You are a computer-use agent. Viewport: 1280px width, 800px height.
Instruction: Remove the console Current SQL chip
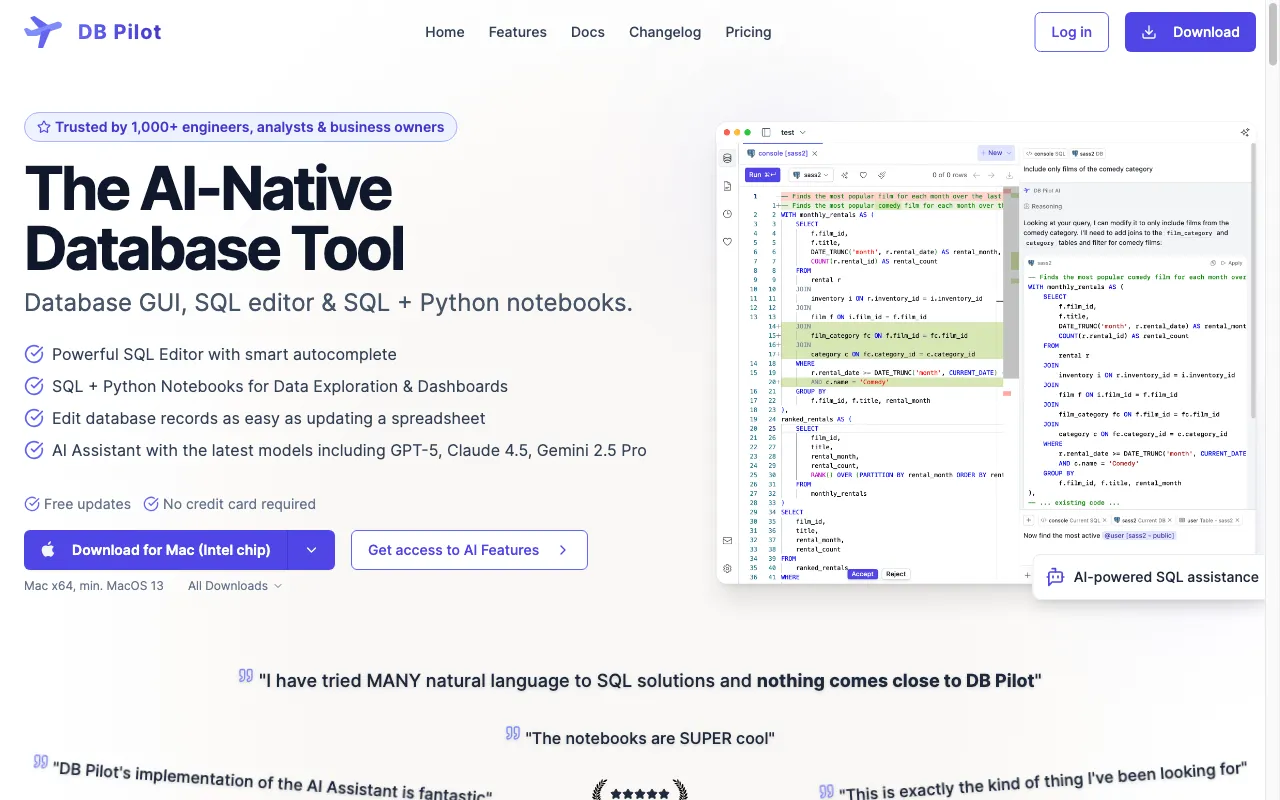[1103, 520]
